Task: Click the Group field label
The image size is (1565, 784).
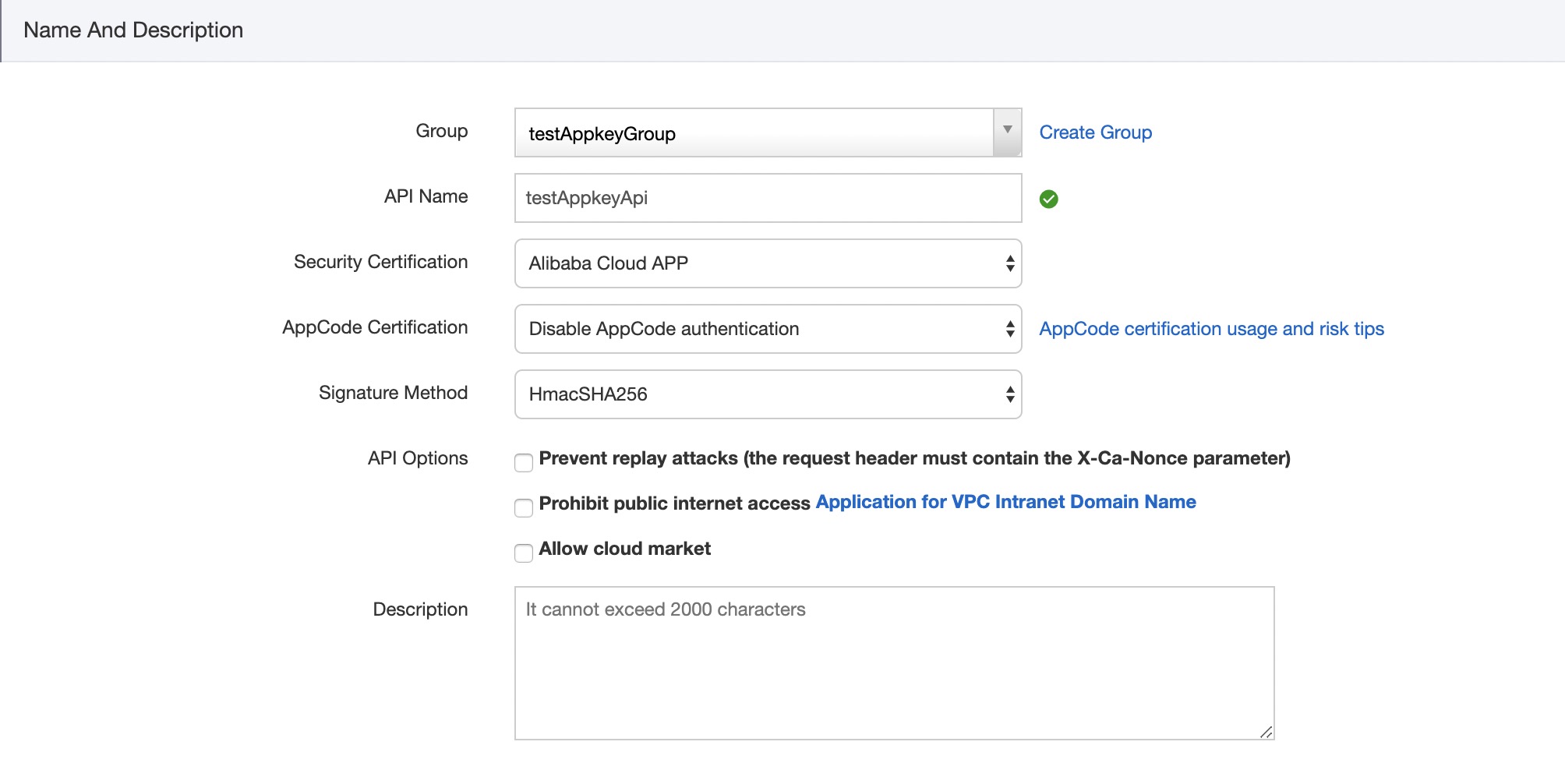Action: (x=441, y=131)
